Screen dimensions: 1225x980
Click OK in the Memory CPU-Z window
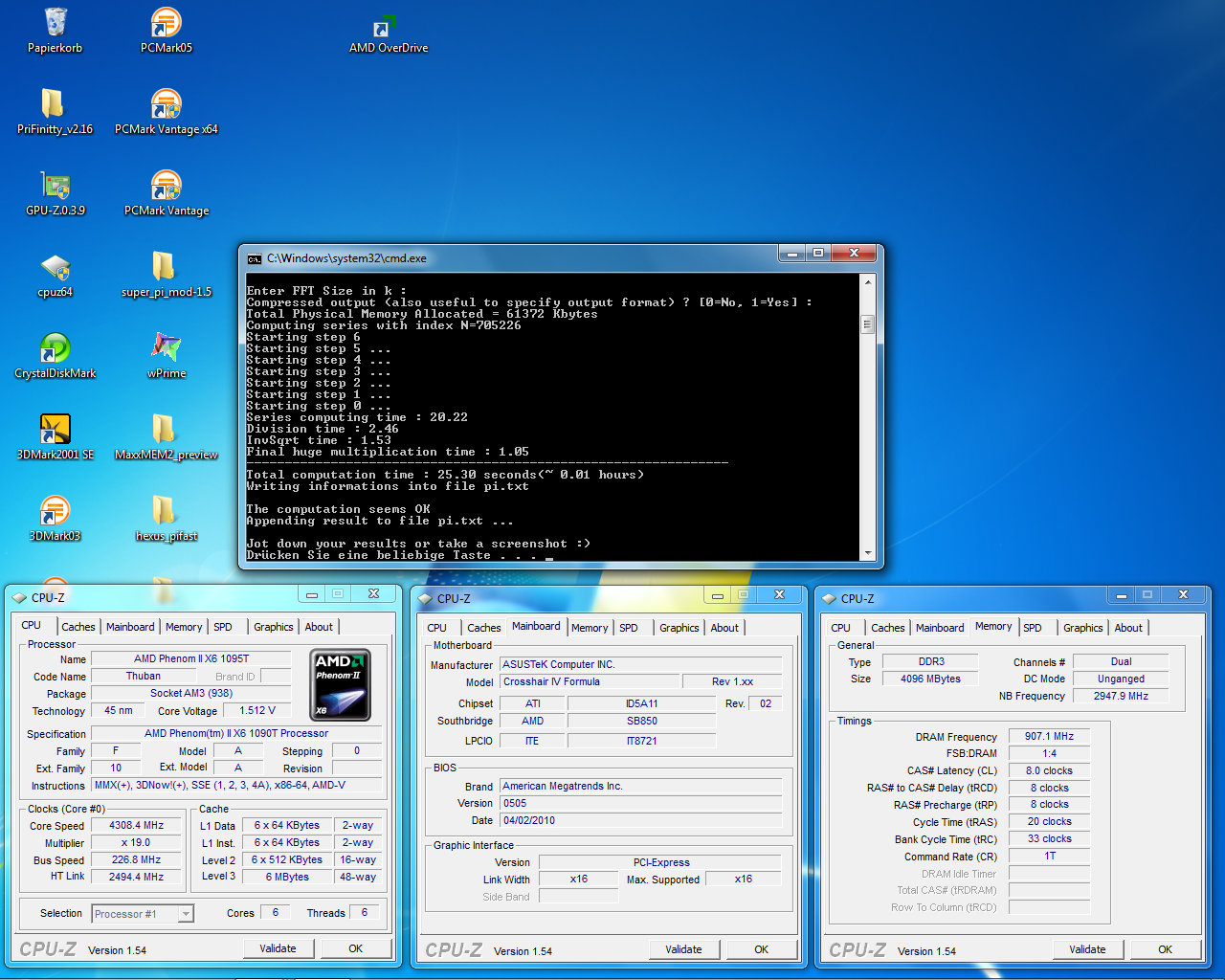(x=1166, y=949)
